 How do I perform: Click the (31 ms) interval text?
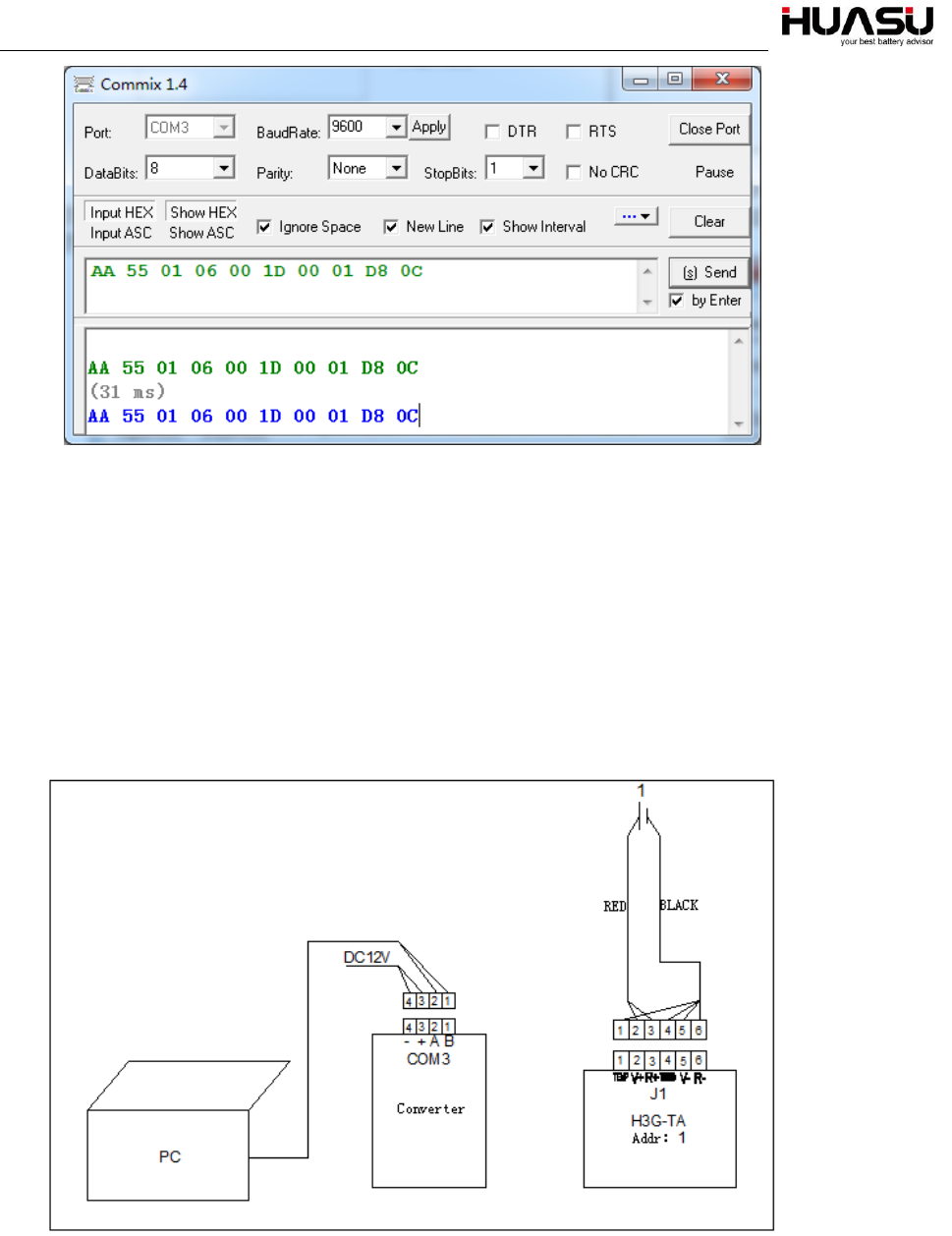point(128,392)
